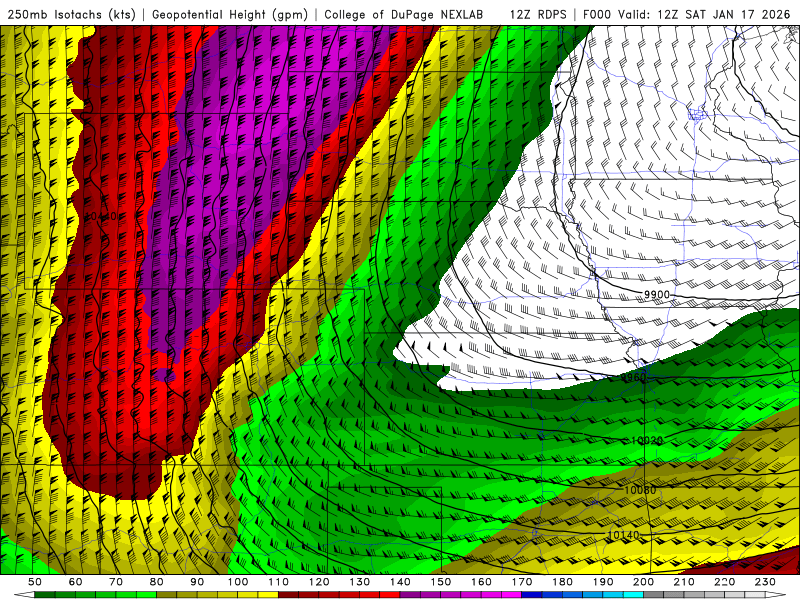Click the 9900 height contour label
This screenshot has height=600, width=800.
click(x=657, y=294)
